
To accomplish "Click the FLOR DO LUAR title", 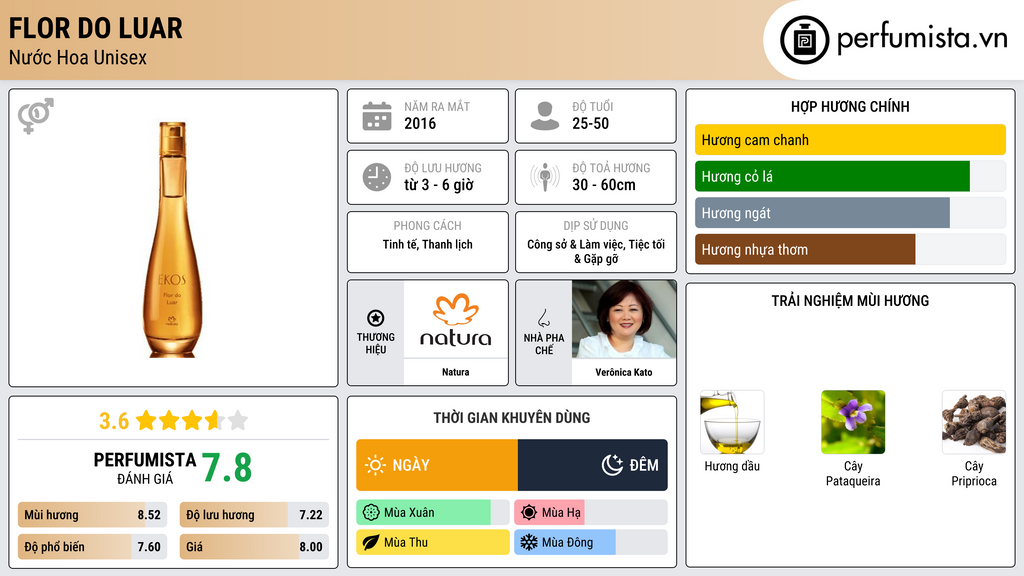I will click(x=96, y=29).
